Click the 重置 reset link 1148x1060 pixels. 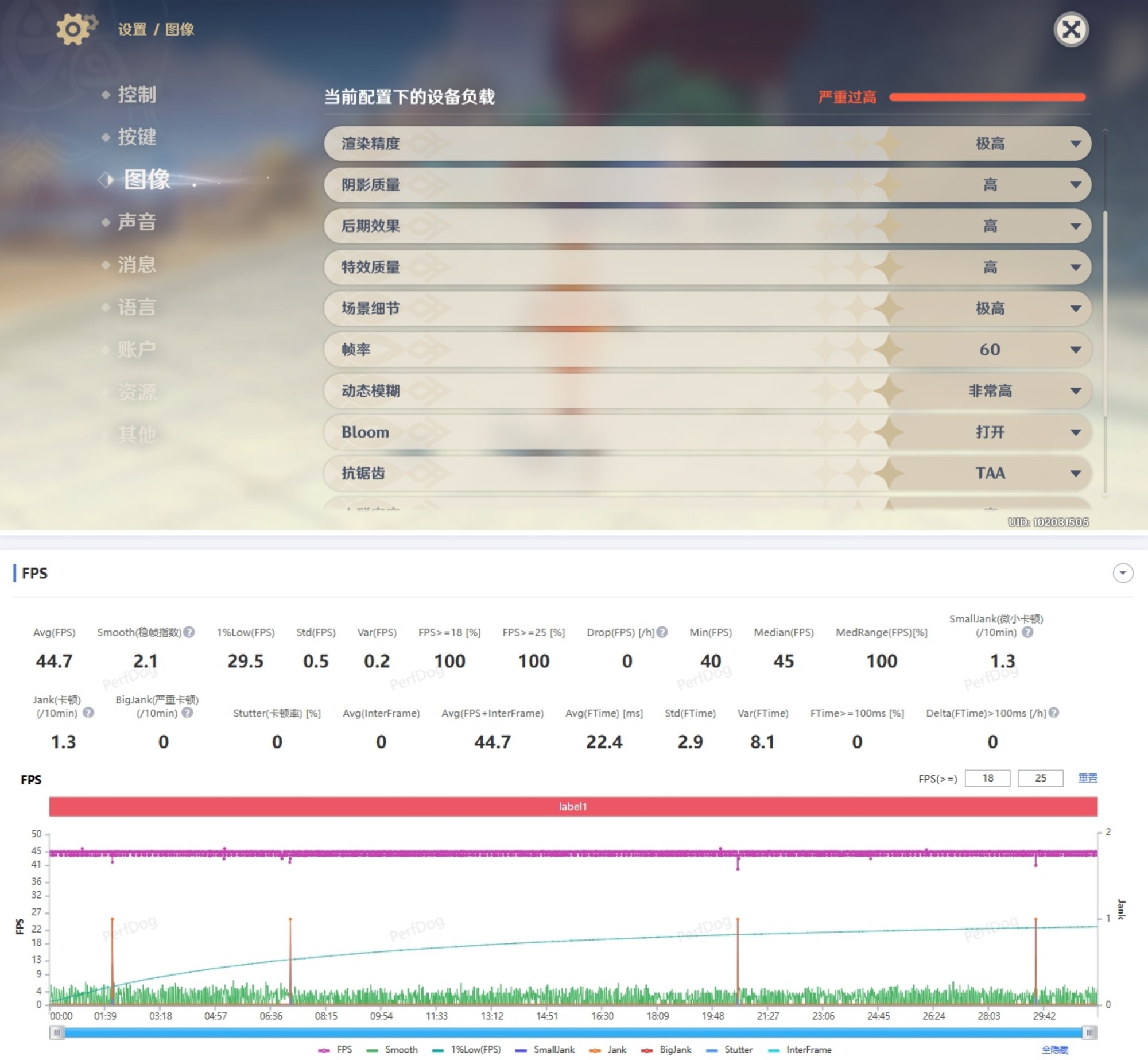(1087, 778)
